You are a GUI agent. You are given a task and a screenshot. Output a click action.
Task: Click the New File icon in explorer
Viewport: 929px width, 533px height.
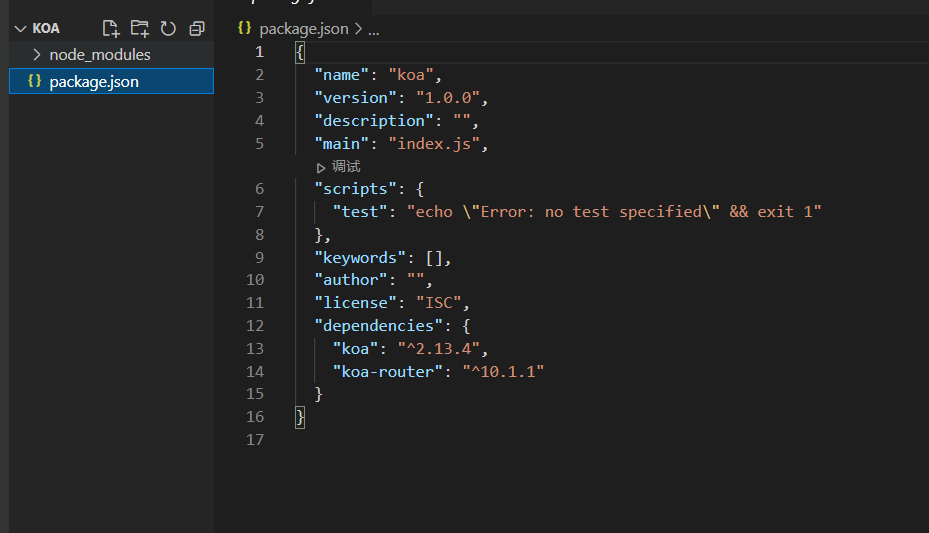(111, 28)
